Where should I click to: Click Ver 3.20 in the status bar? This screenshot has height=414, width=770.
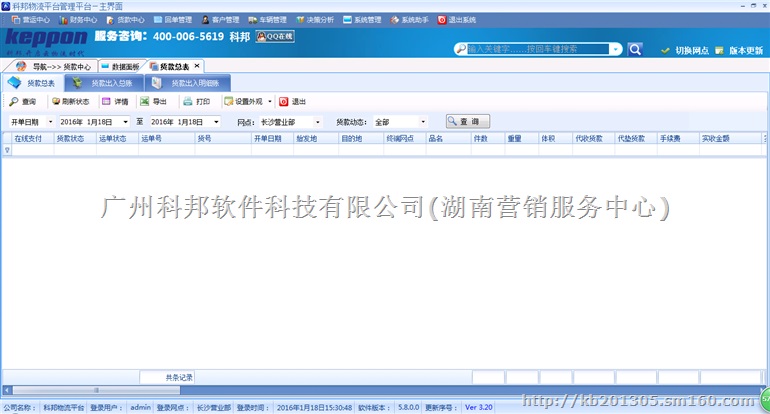(x=479, y=407)
